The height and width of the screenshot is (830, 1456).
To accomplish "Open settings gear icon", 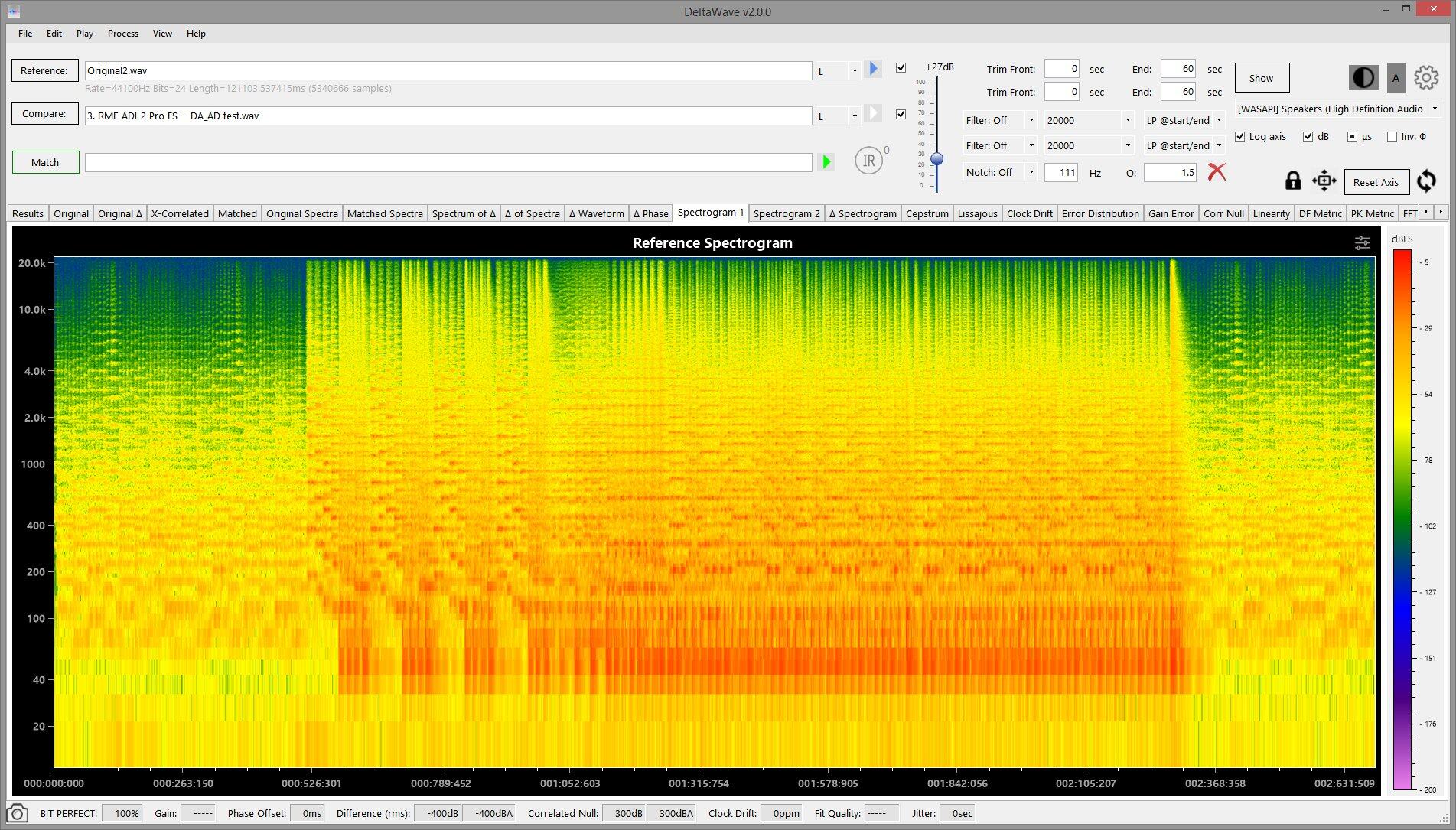I will coord(1426,77).
